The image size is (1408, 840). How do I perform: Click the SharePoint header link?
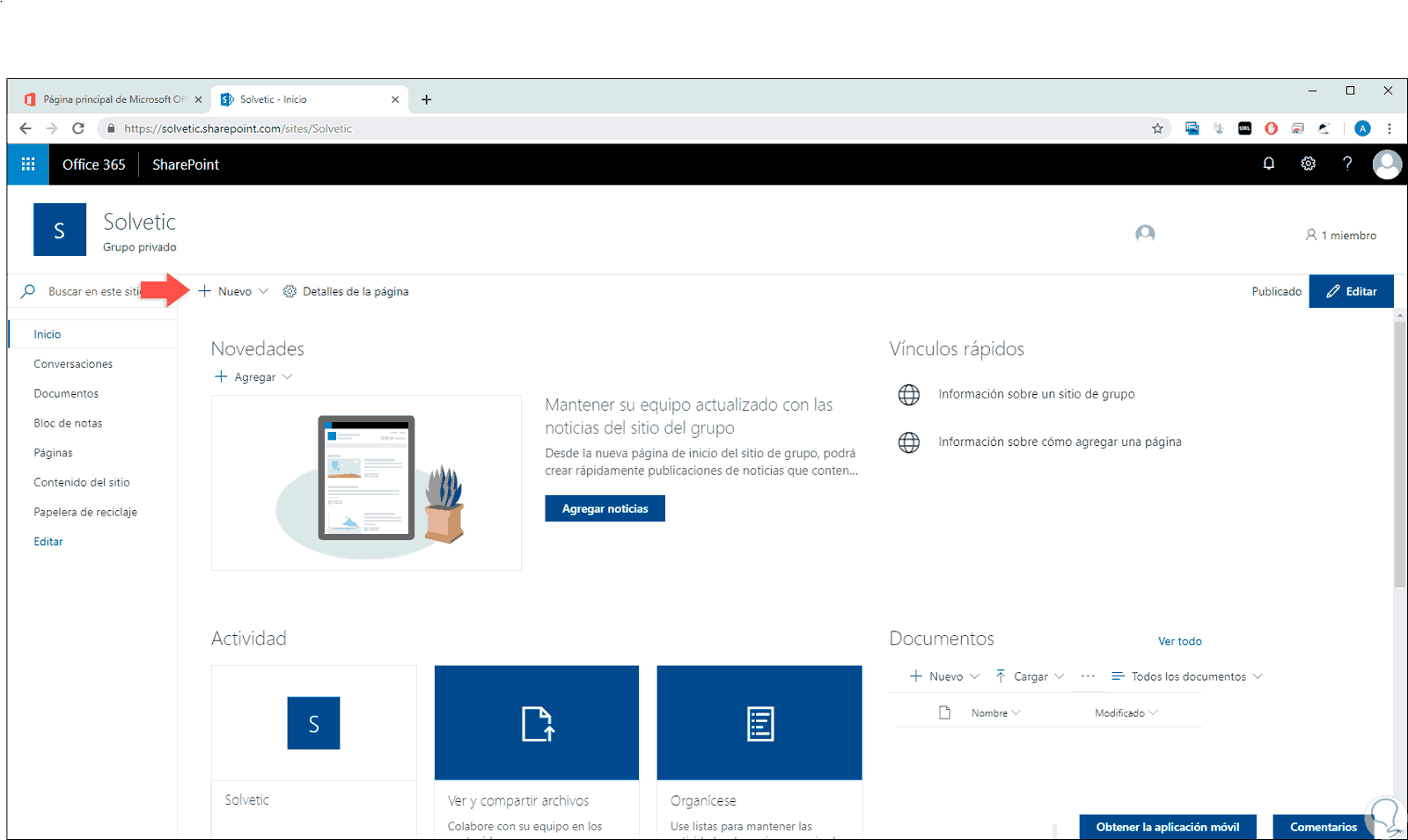186,164
